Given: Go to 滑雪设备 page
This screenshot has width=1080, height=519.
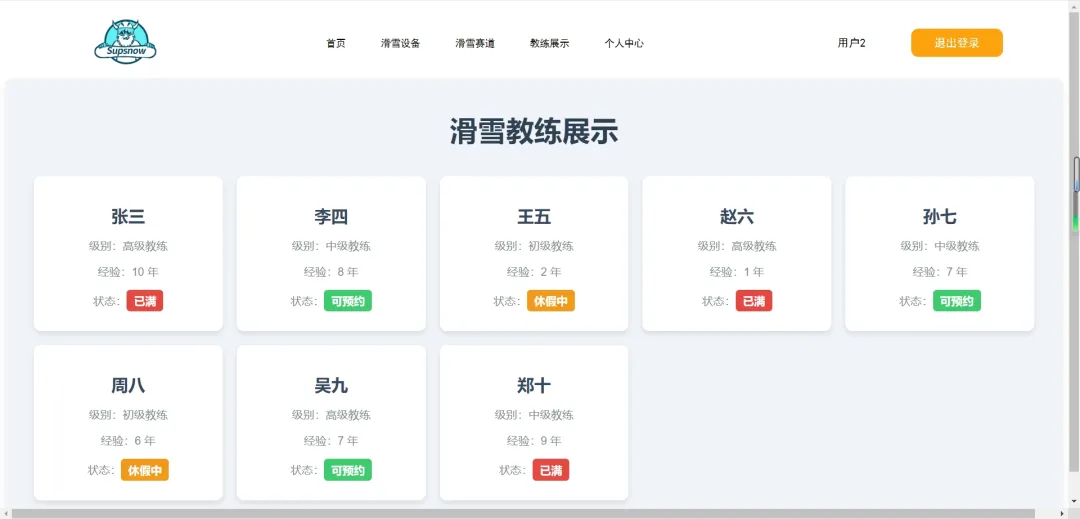Looking at the screenshot, I should 400,43.
